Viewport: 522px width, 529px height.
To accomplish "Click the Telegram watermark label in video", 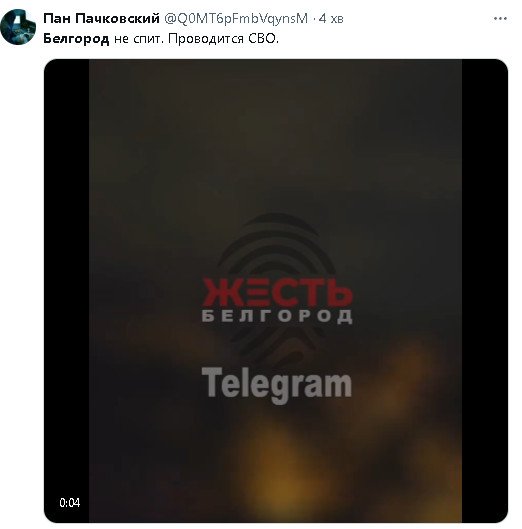I will pos(277,385).
